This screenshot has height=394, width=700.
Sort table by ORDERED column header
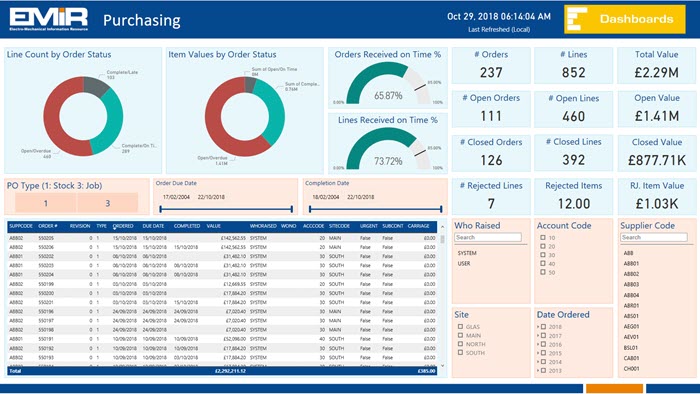[x=123, y=226]
